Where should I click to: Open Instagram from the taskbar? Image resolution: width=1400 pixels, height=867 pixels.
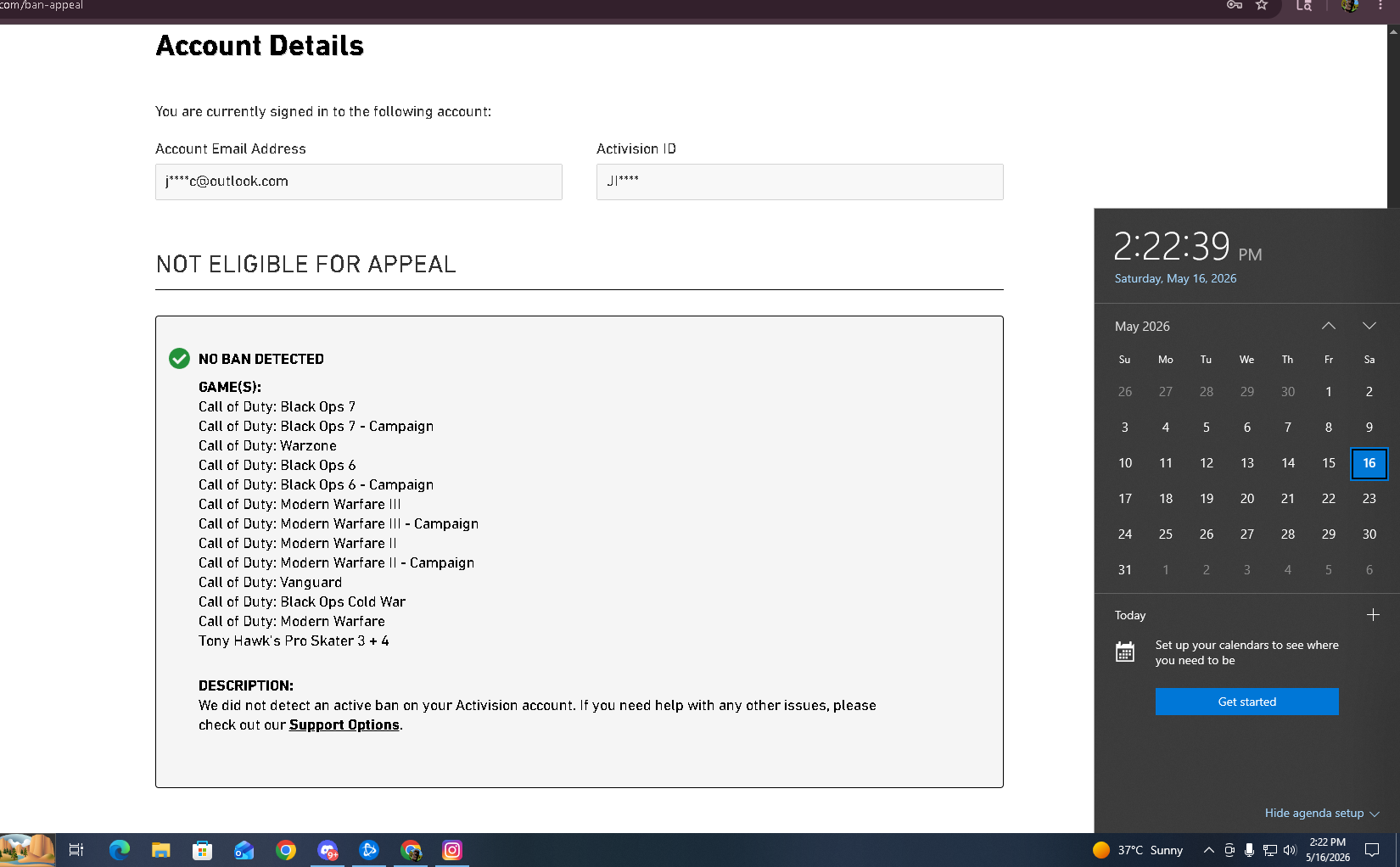coord(452,850)
